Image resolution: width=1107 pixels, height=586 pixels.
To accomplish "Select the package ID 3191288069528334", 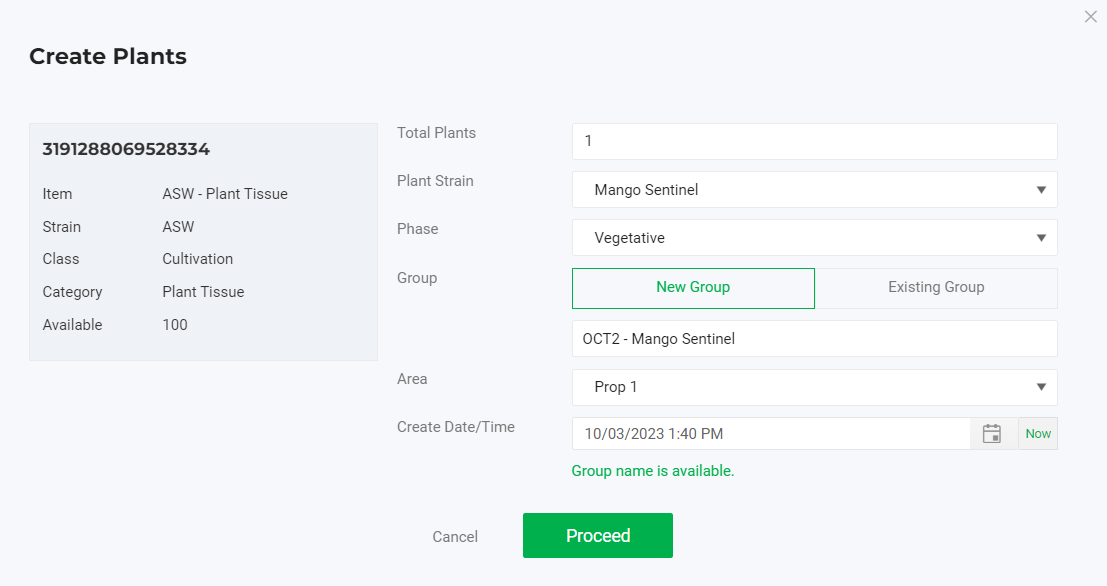I will click(126, 150).
